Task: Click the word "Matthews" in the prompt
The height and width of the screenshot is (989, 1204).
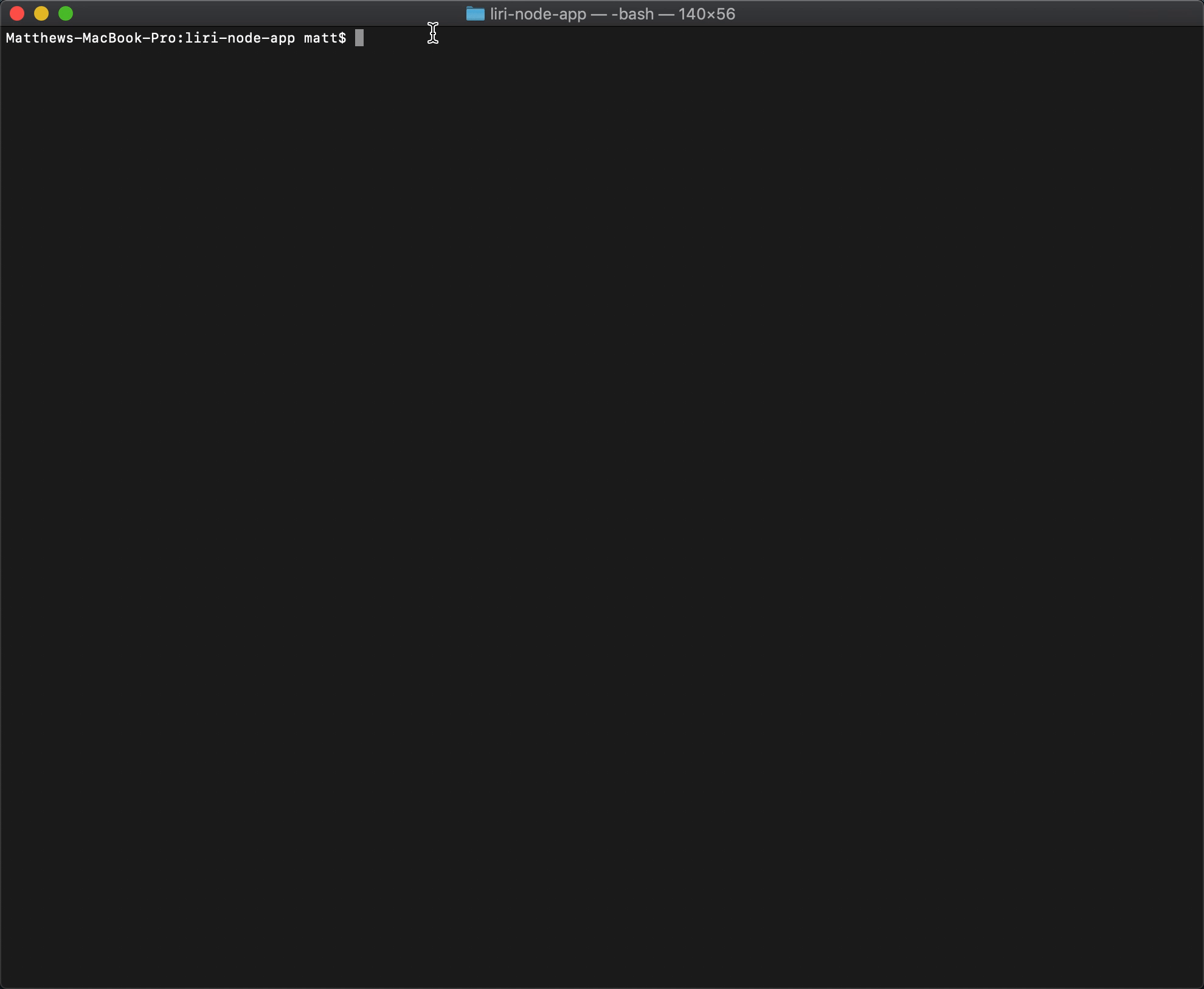Action: coord(40,38)
